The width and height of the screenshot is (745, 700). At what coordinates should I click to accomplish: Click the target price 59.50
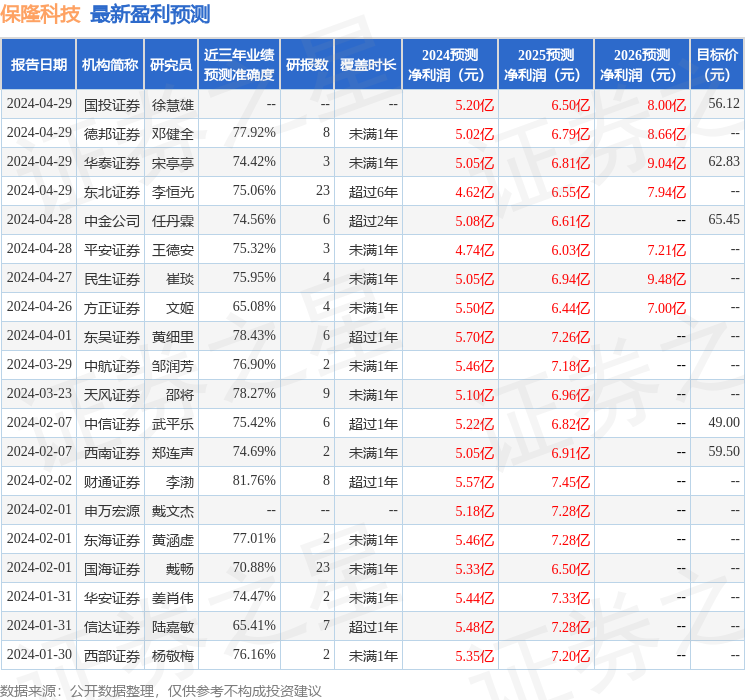pyautogui.click(x=724, y=451)
